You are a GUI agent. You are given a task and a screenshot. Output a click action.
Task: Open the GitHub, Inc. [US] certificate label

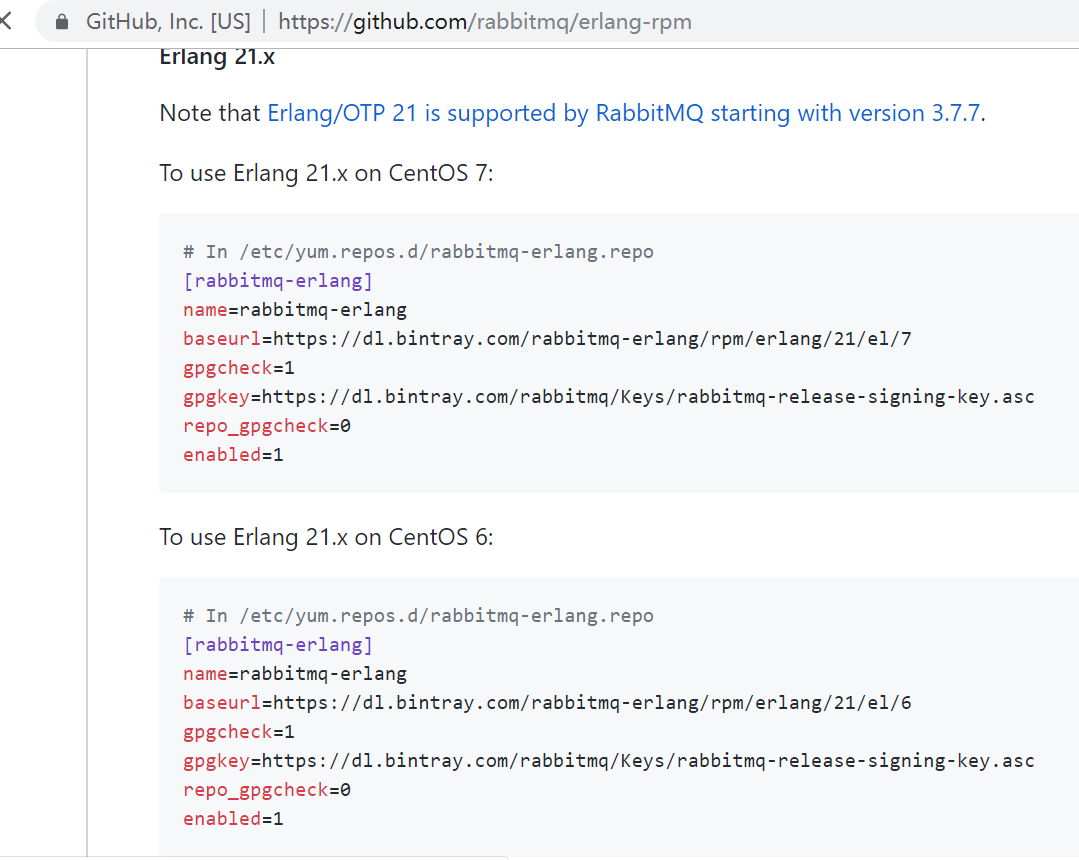pos(168,21)
